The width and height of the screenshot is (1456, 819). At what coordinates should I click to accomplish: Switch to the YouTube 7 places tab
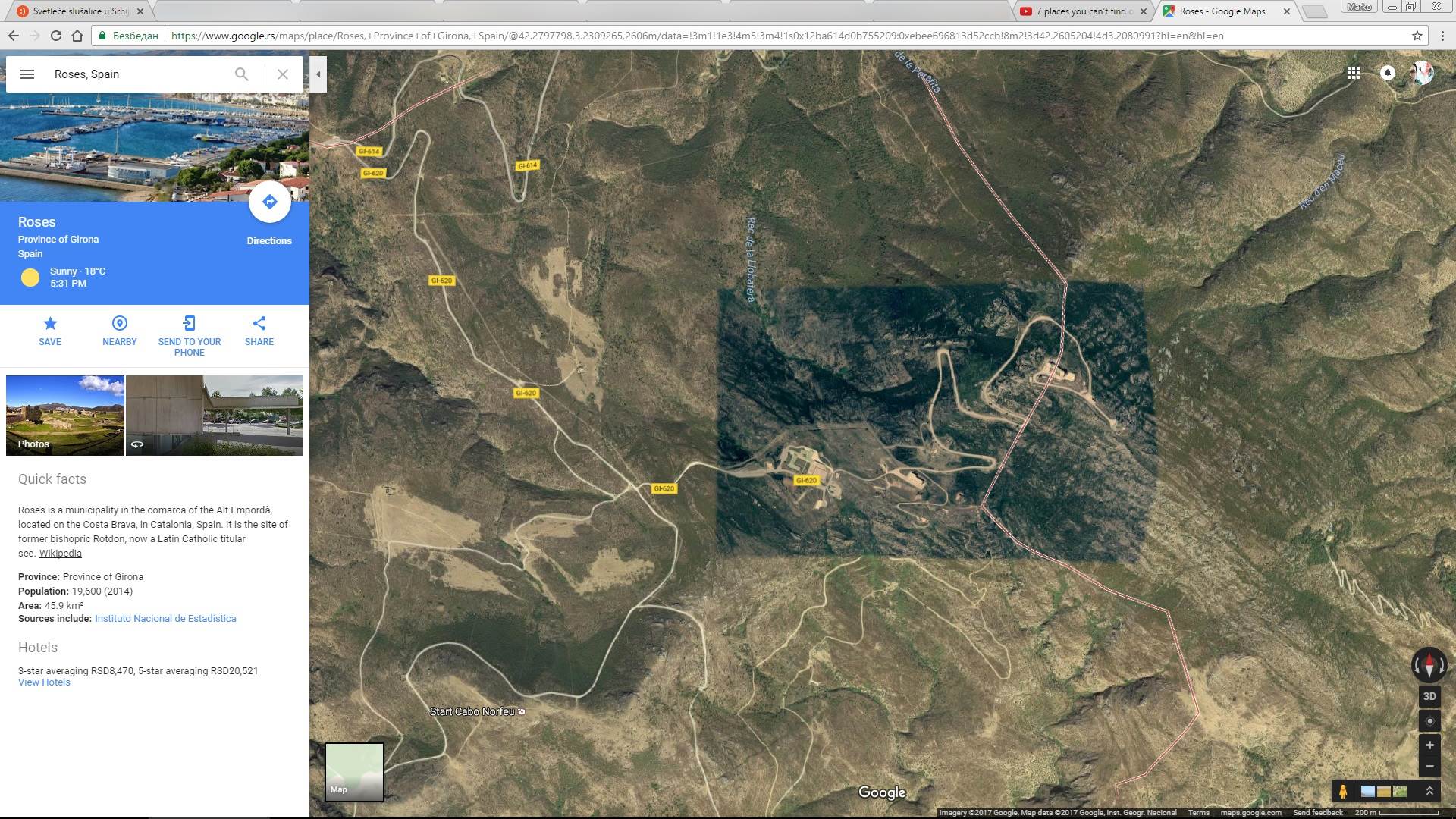click(1082, 11)
